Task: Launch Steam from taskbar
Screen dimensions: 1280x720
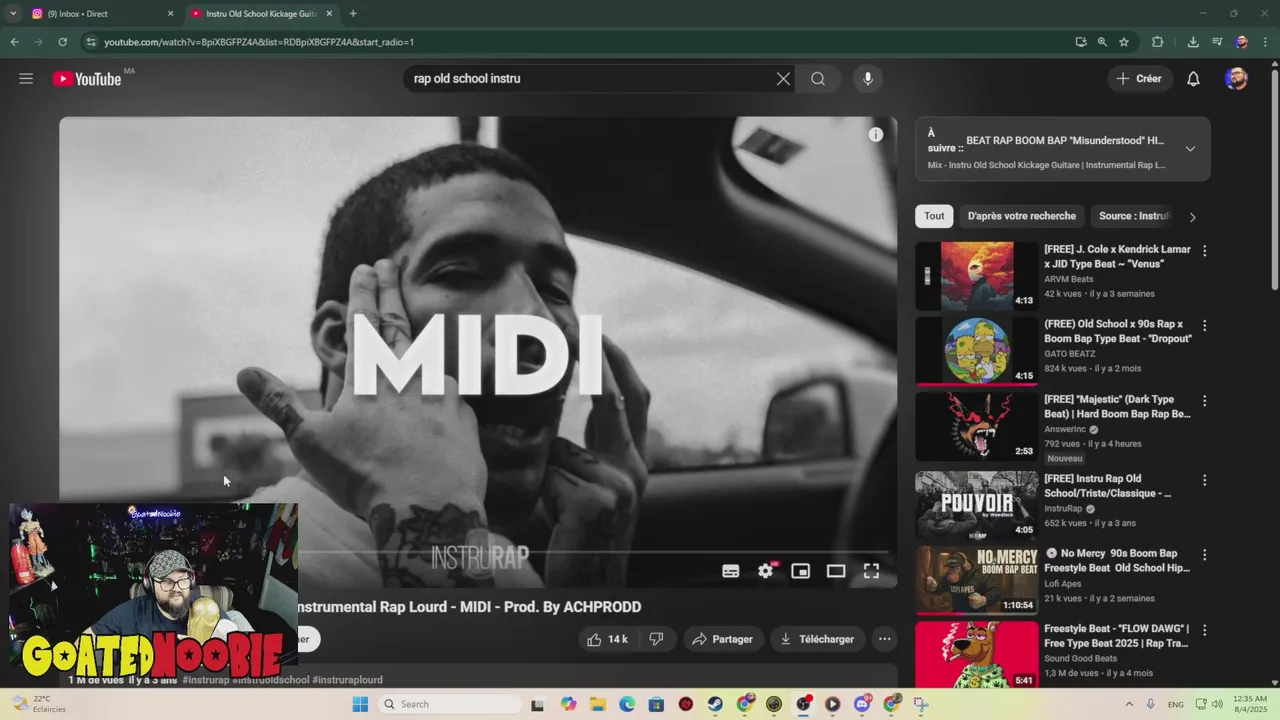Action: (715, 704)
